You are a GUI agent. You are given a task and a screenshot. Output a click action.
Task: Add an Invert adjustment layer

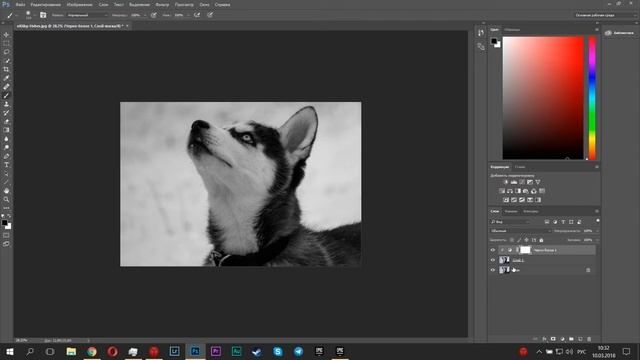(506, 200)
